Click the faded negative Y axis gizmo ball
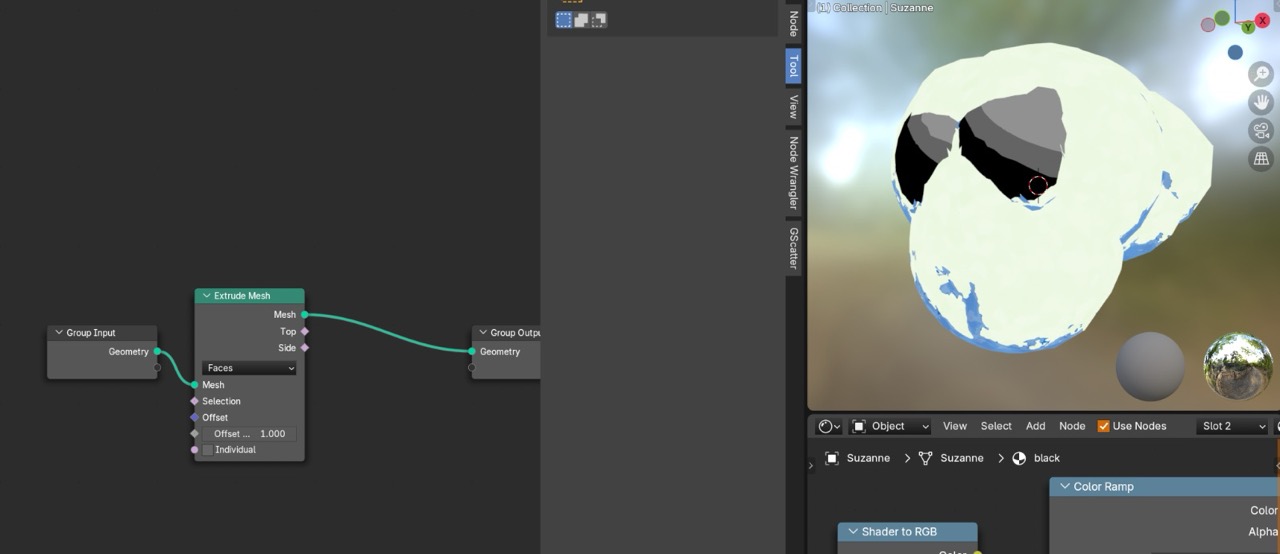Screen dimensions: 1280x554 coord(1222,18)
